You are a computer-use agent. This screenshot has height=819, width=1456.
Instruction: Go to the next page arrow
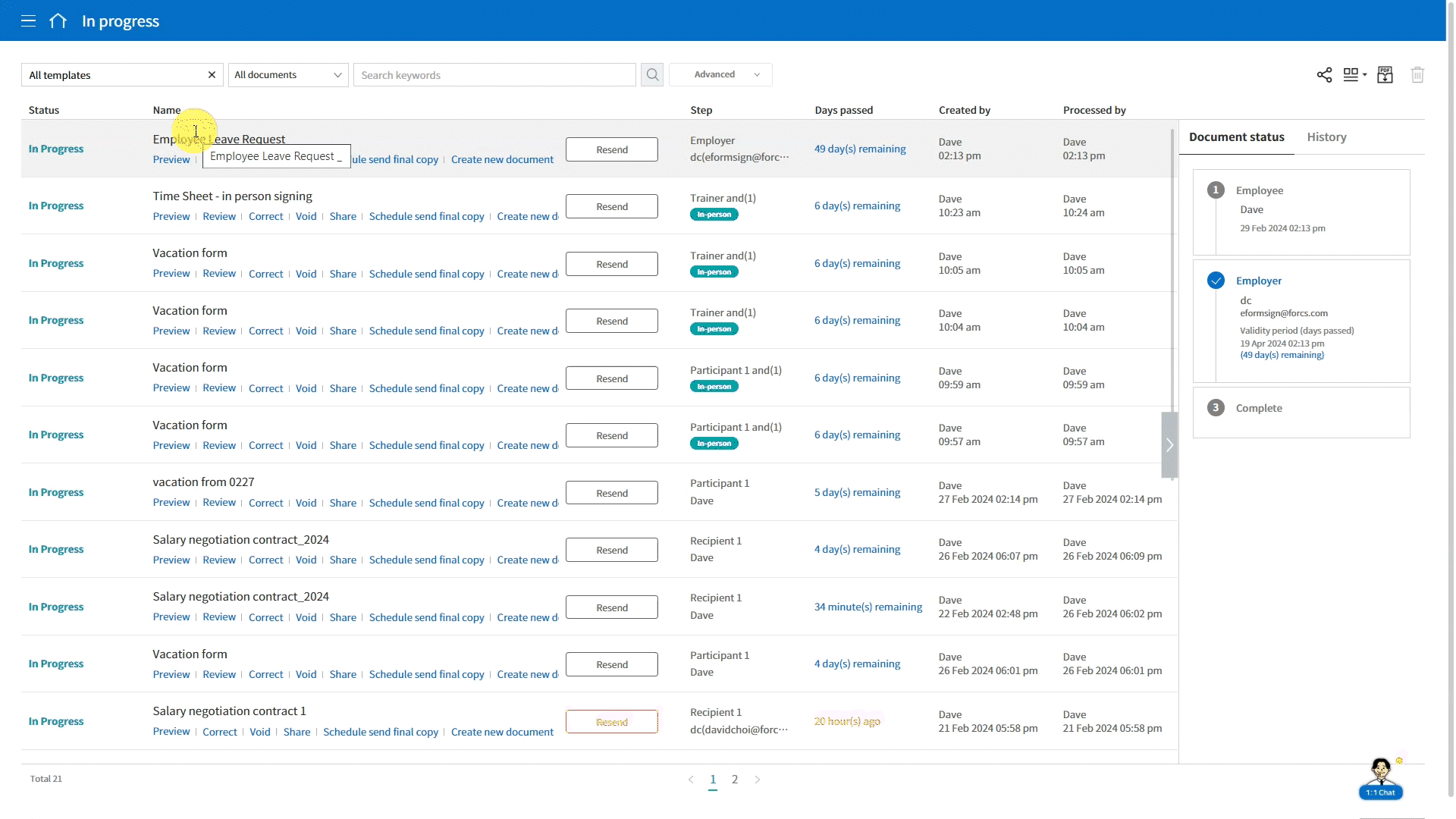click(757, 780)
